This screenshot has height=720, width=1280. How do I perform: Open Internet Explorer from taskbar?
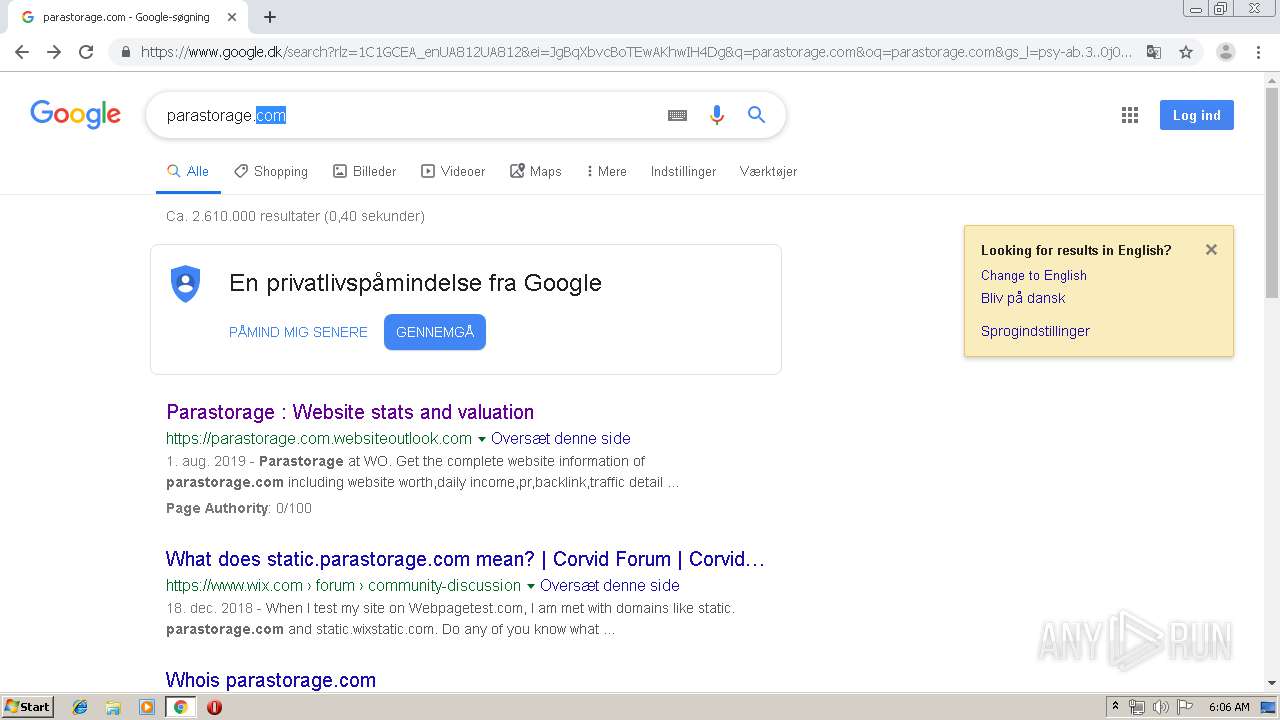click(80, 707)
